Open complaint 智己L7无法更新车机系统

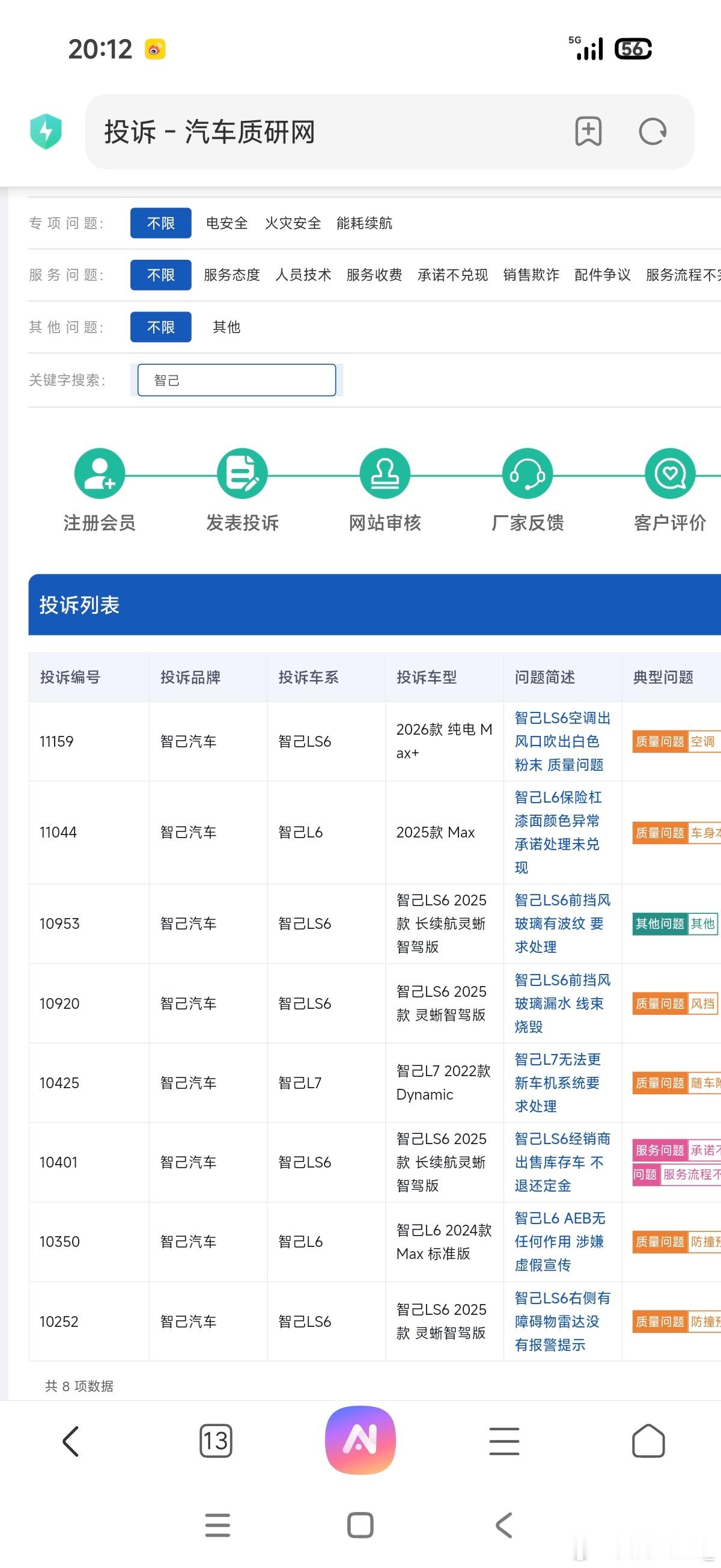tap(558, 1082)
